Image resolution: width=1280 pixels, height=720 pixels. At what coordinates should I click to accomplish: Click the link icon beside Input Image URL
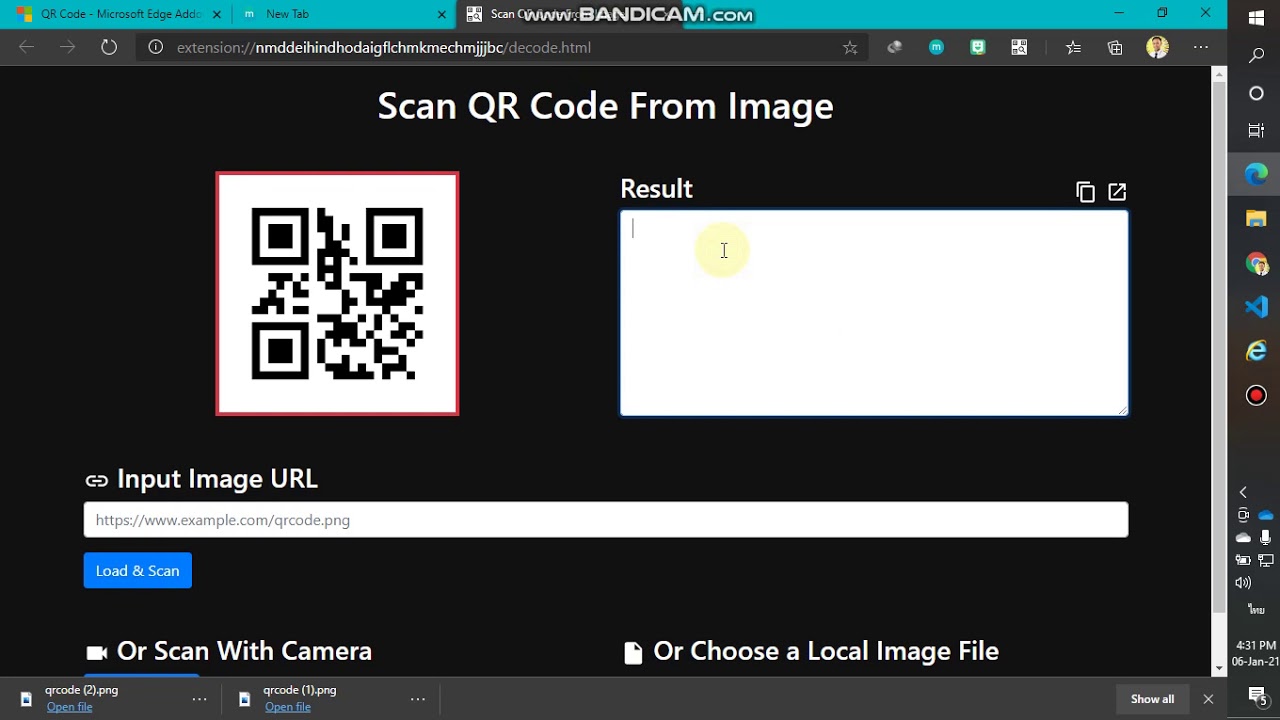pyautogui.click(x=96, y=481)
